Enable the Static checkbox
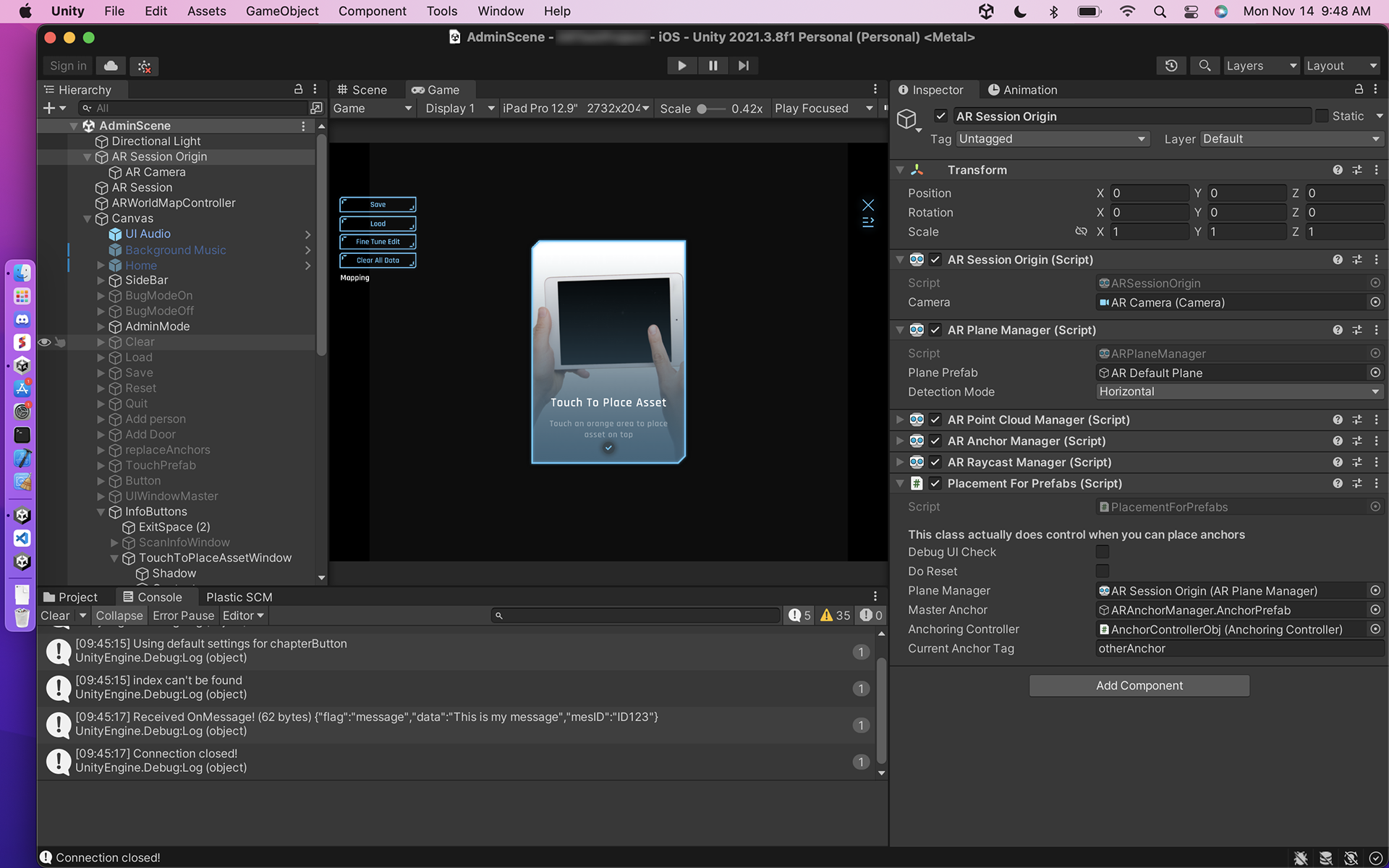Screen dimensions: 1389x868 1322,116
